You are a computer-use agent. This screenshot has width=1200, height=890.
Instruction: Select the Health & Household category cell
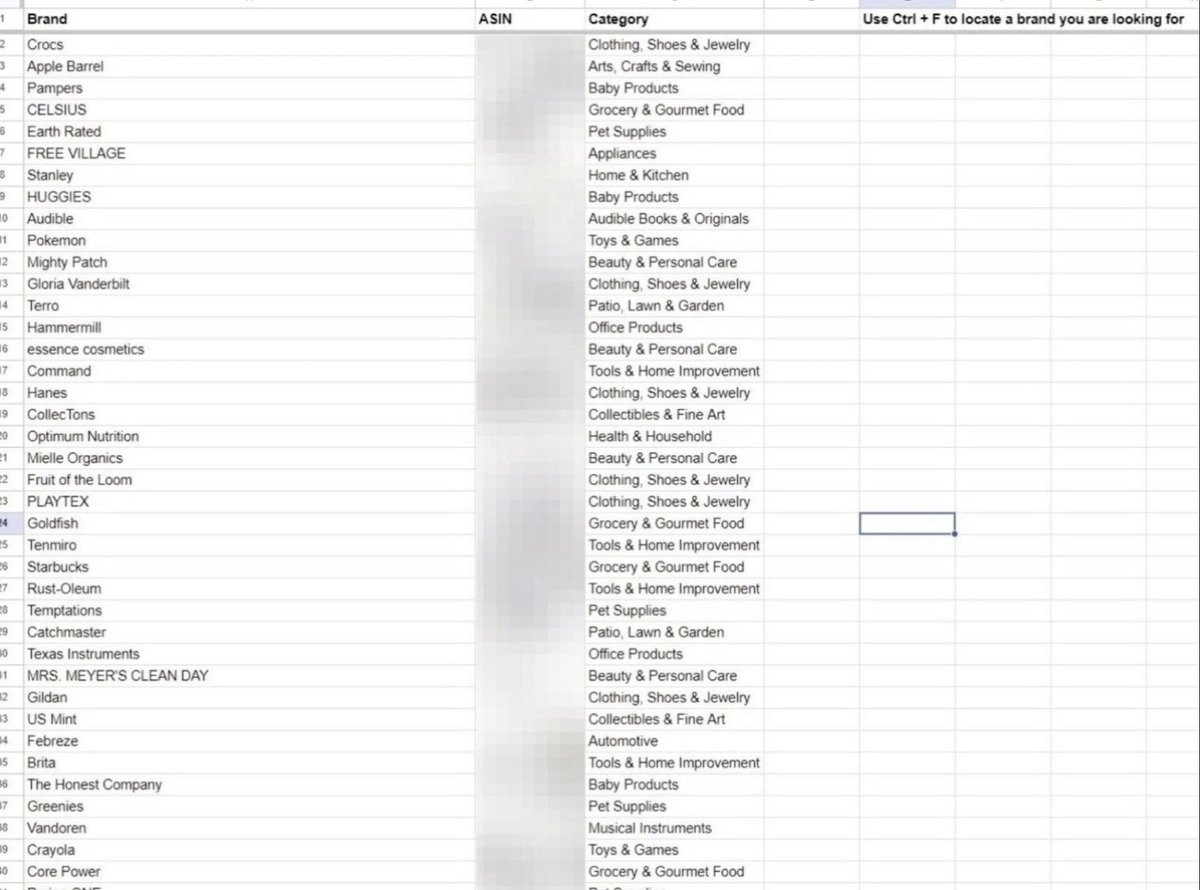pyautogui.click(x=674, y=436)
